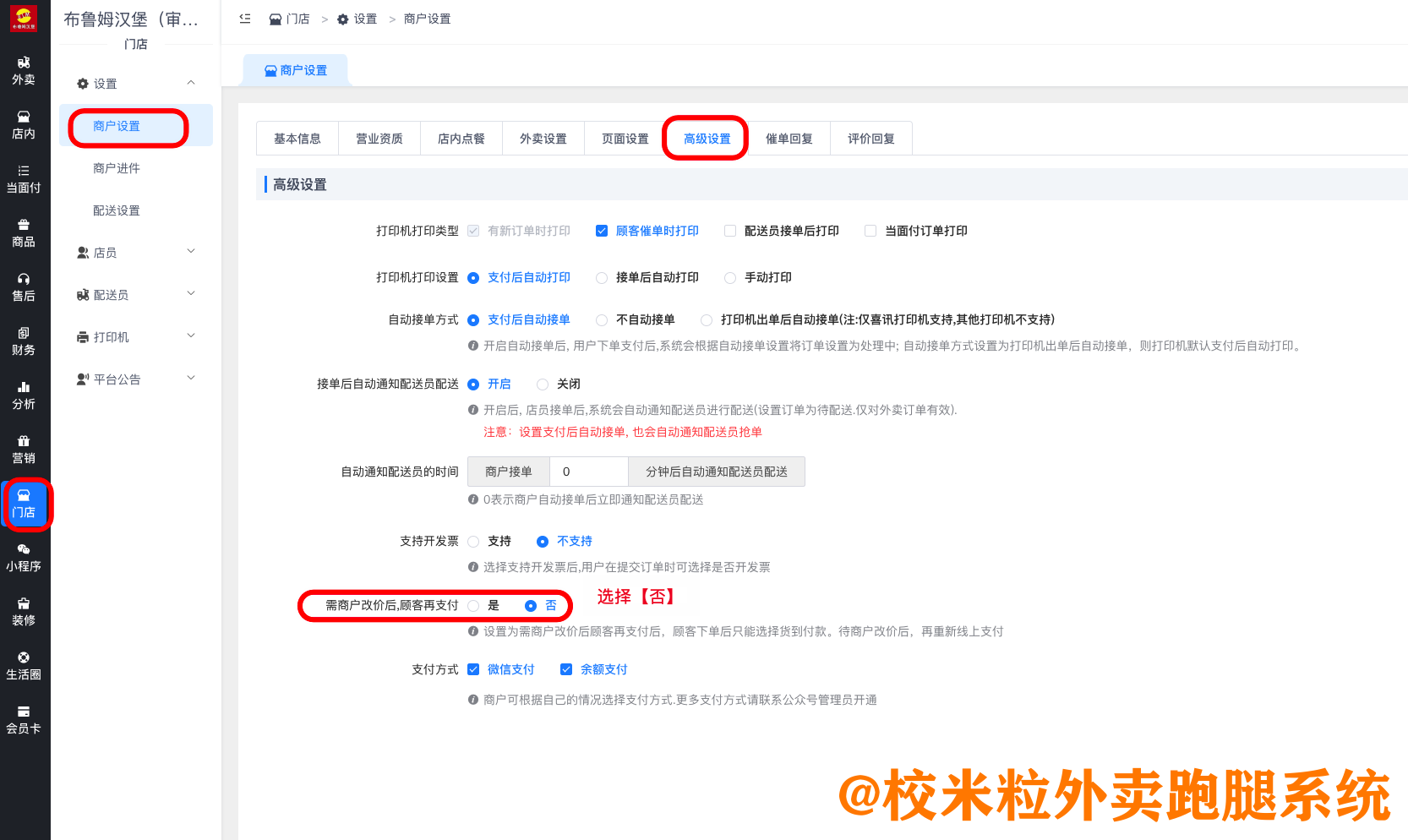Viewport: 1408px width, 840px height.
Task: Open the 外卖 takeout sidebar icon
Action: click(x=24, y=70)
